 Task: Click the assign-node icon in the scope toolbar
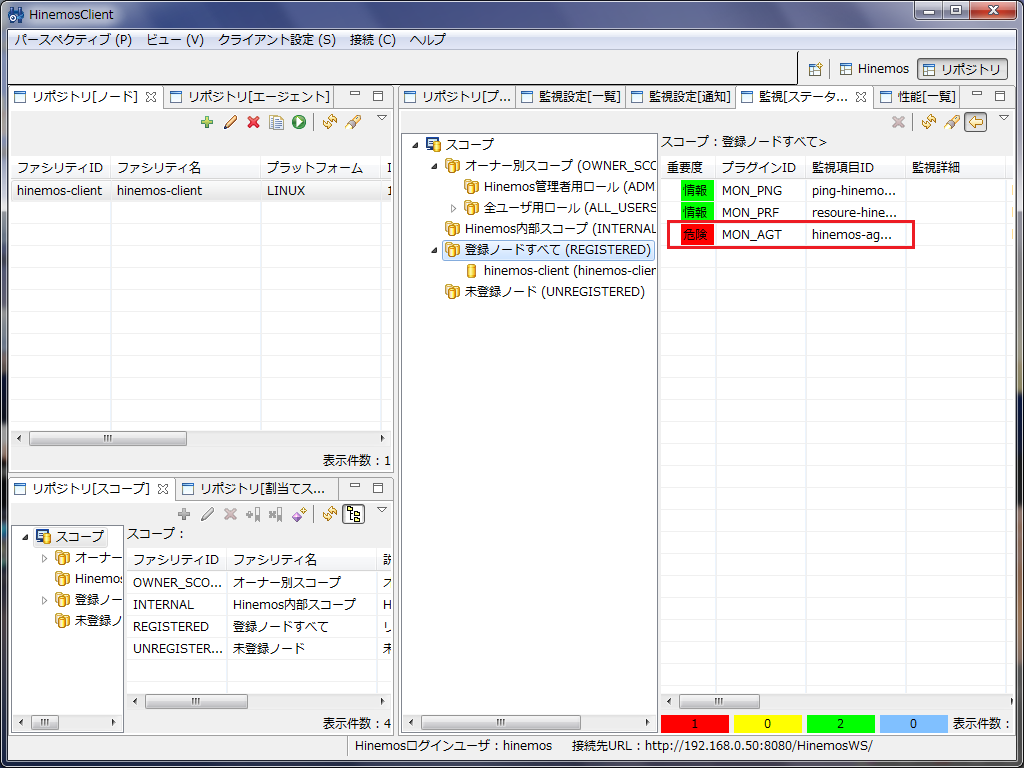pyautogui.click(x=253, y=515)
